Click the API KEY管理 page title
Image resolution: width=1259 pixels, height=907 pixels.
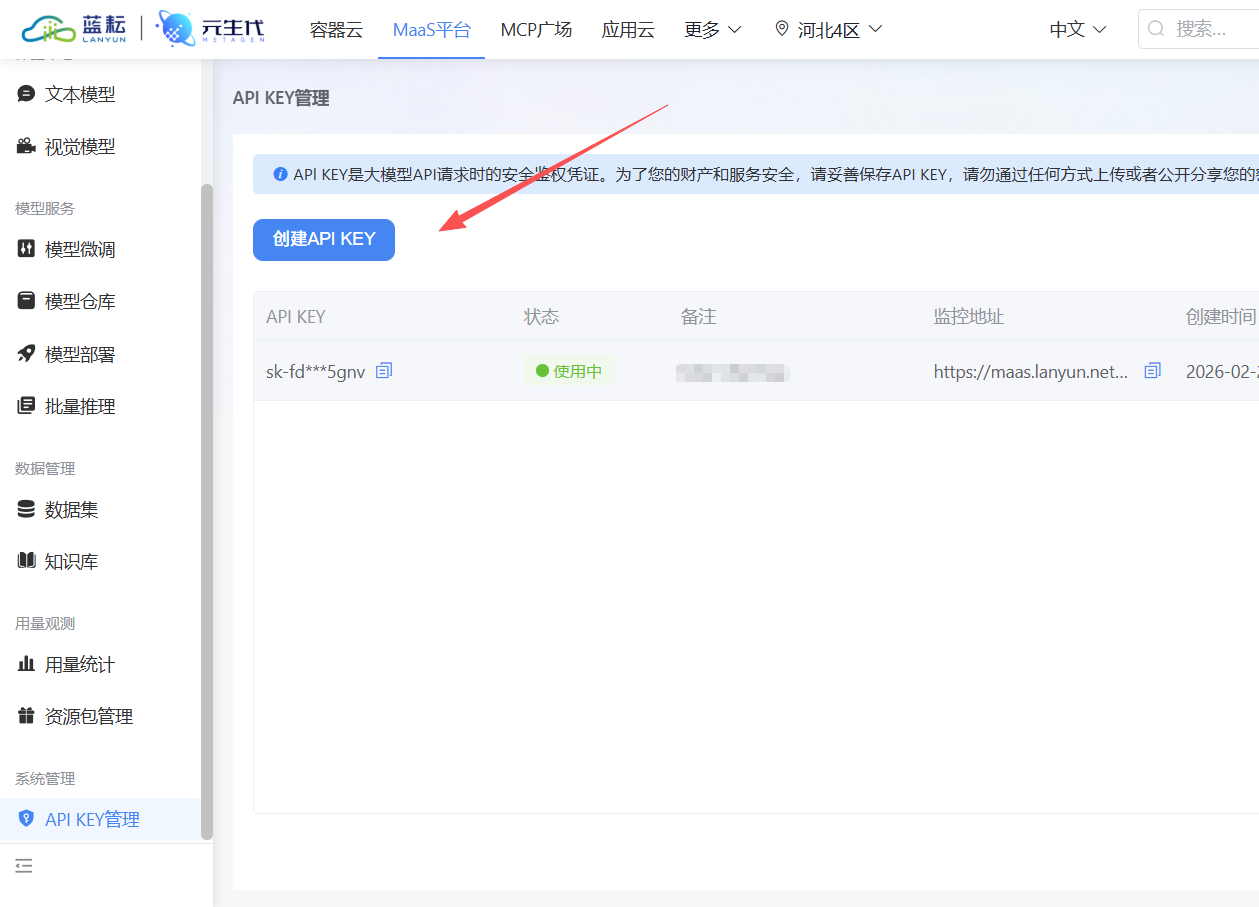coord(281,98)
